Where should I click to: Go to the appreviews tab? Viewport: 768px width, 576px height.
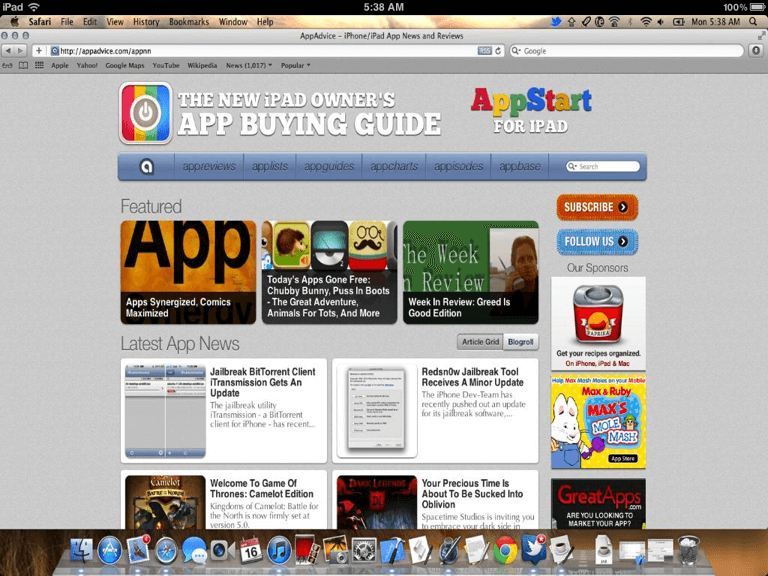[209, 167]
